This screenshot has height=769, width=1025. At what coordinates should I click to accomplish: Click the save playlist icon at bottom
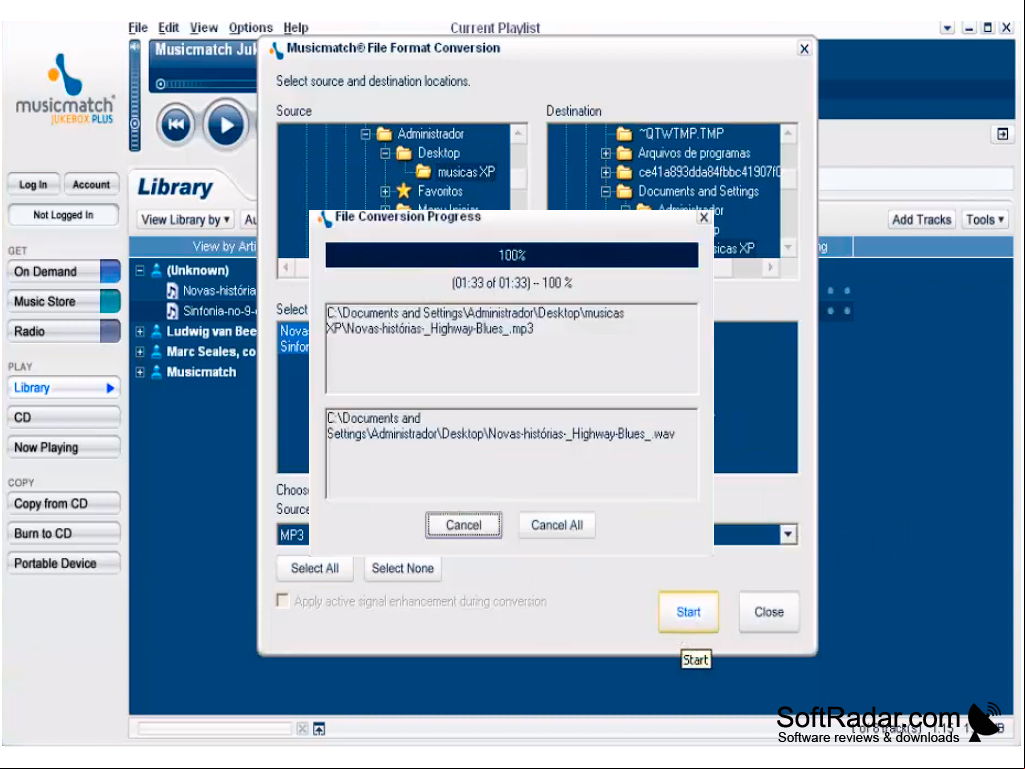319,728
